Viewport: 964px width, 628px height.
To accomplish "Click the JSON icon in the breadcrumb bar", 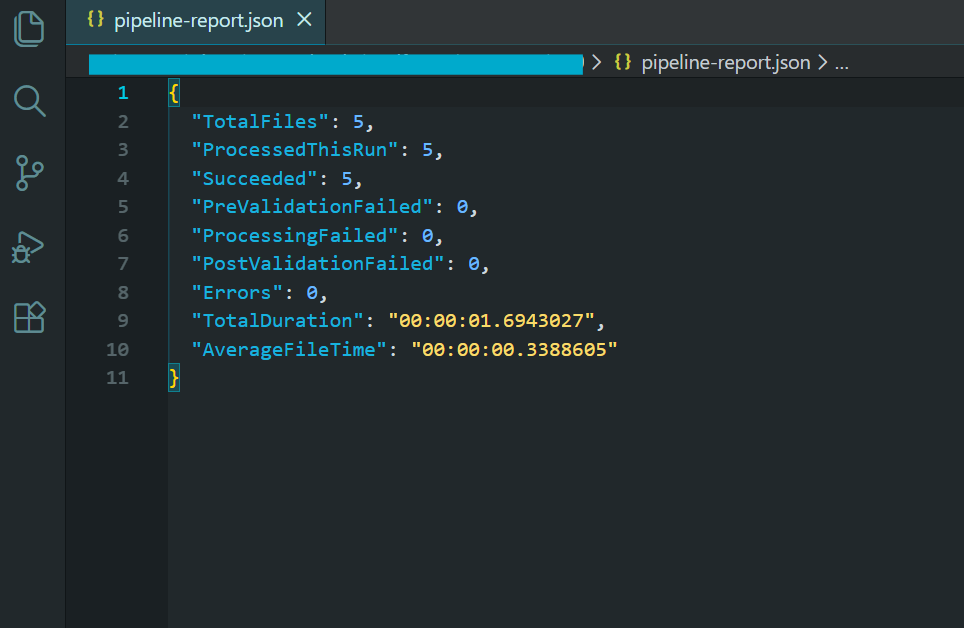I will pyautogui.click(x=621, y=61).
